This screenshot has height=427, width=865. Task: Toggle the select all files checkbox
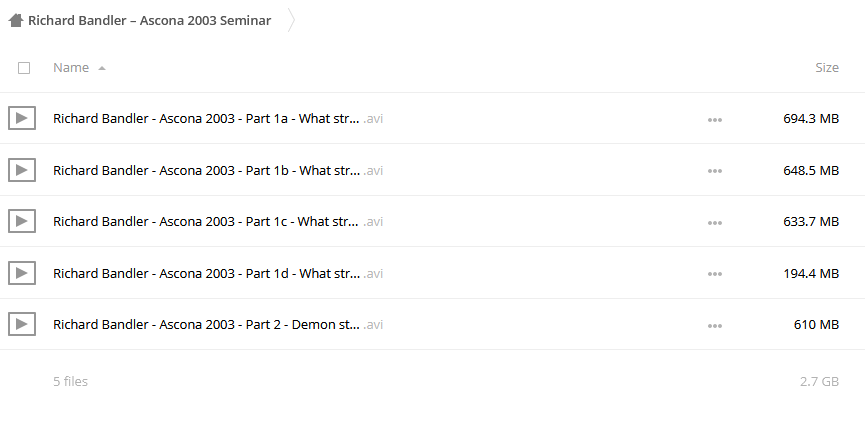click(x=24, y=68)
